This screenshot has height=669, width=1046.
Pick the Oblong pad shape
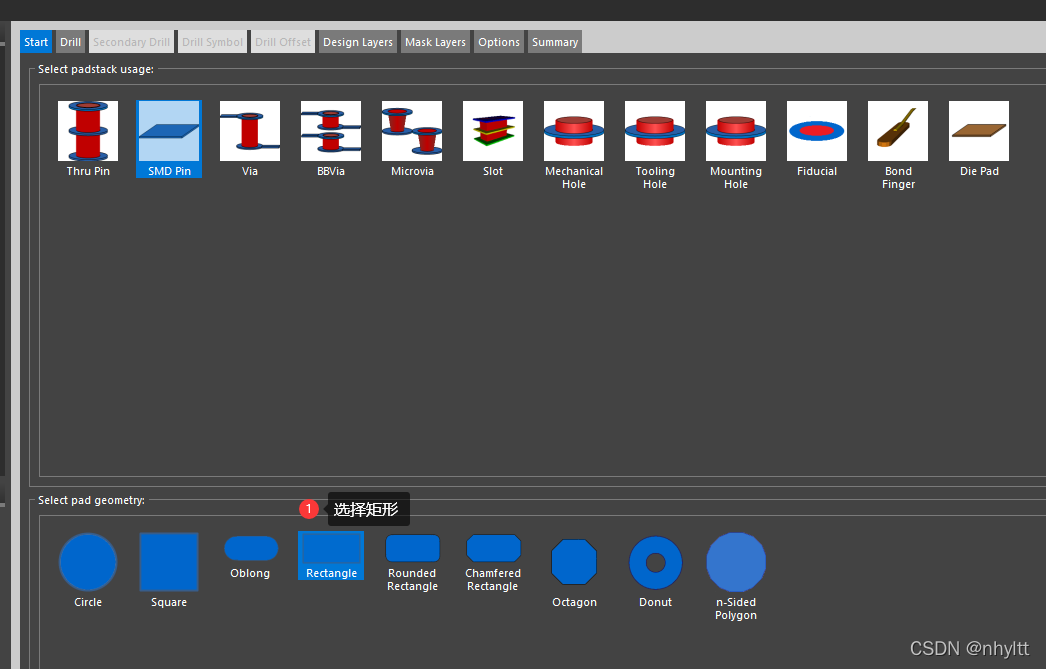[251, 549]
